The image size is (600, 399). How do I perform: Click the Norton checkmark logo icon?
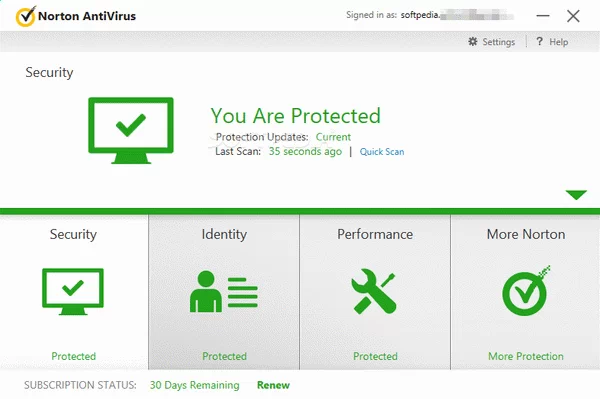coord(26,16)
